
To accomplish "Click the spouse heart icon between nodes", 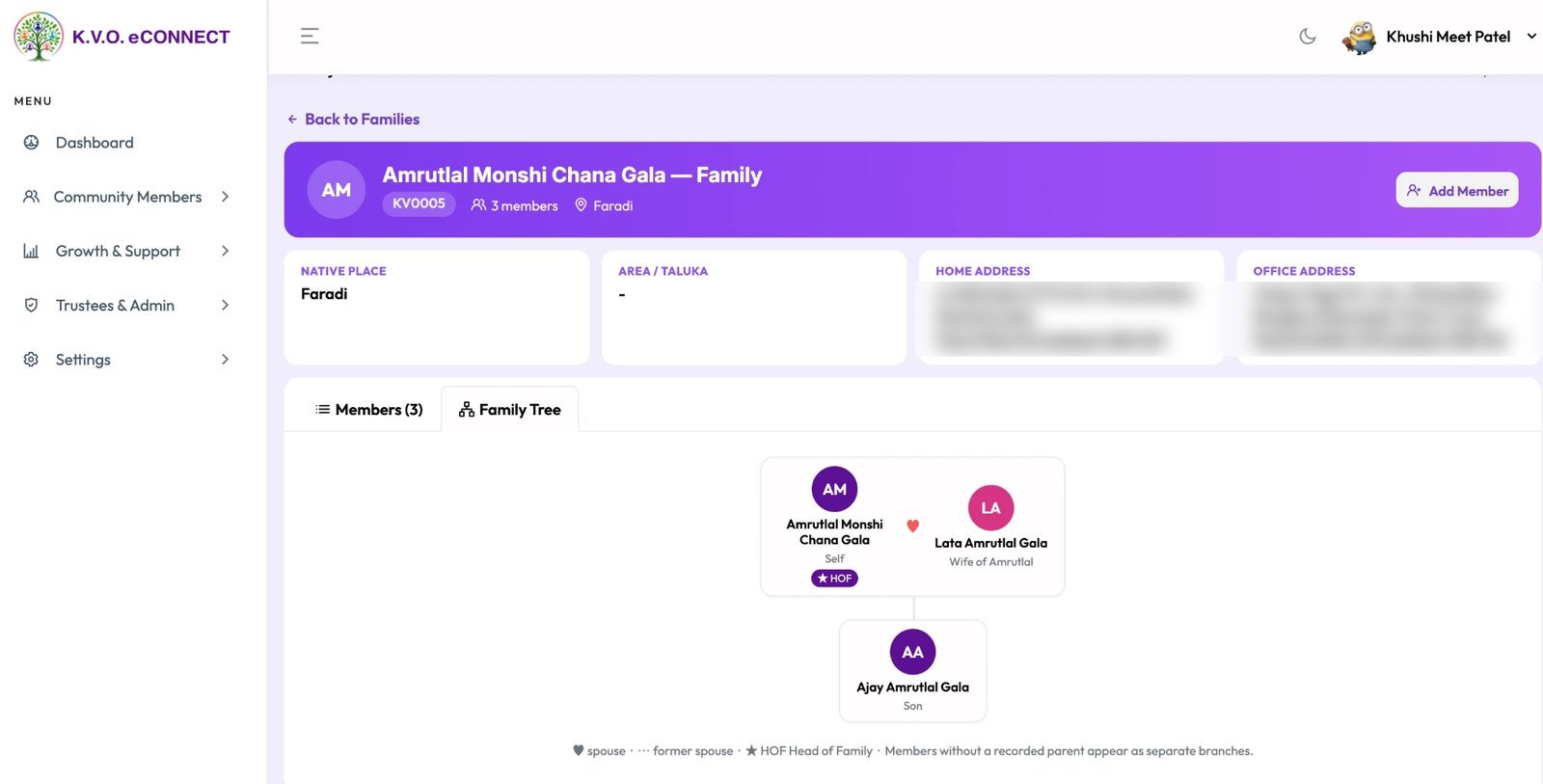I will [912, 526].
